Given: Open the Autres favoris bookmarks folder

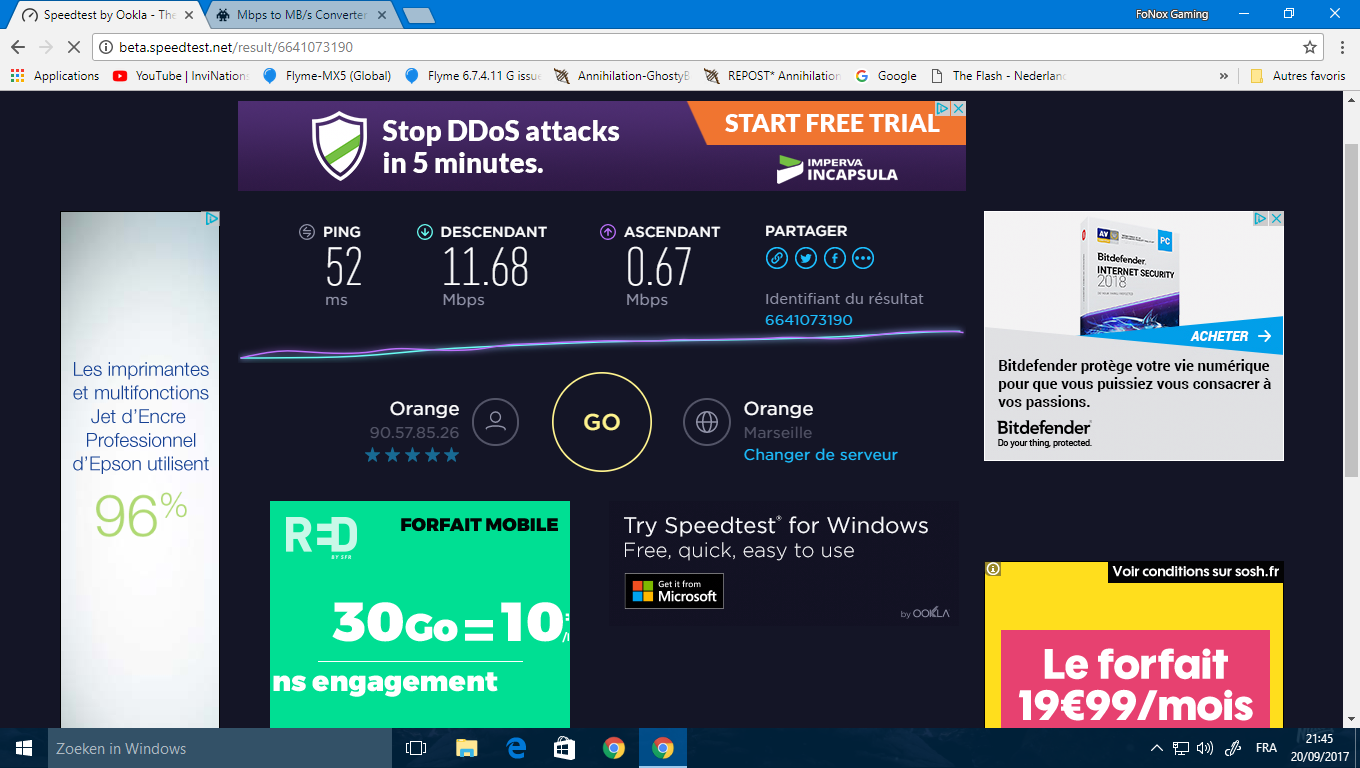Looking at the screenshot, I should pos(1298,76).
